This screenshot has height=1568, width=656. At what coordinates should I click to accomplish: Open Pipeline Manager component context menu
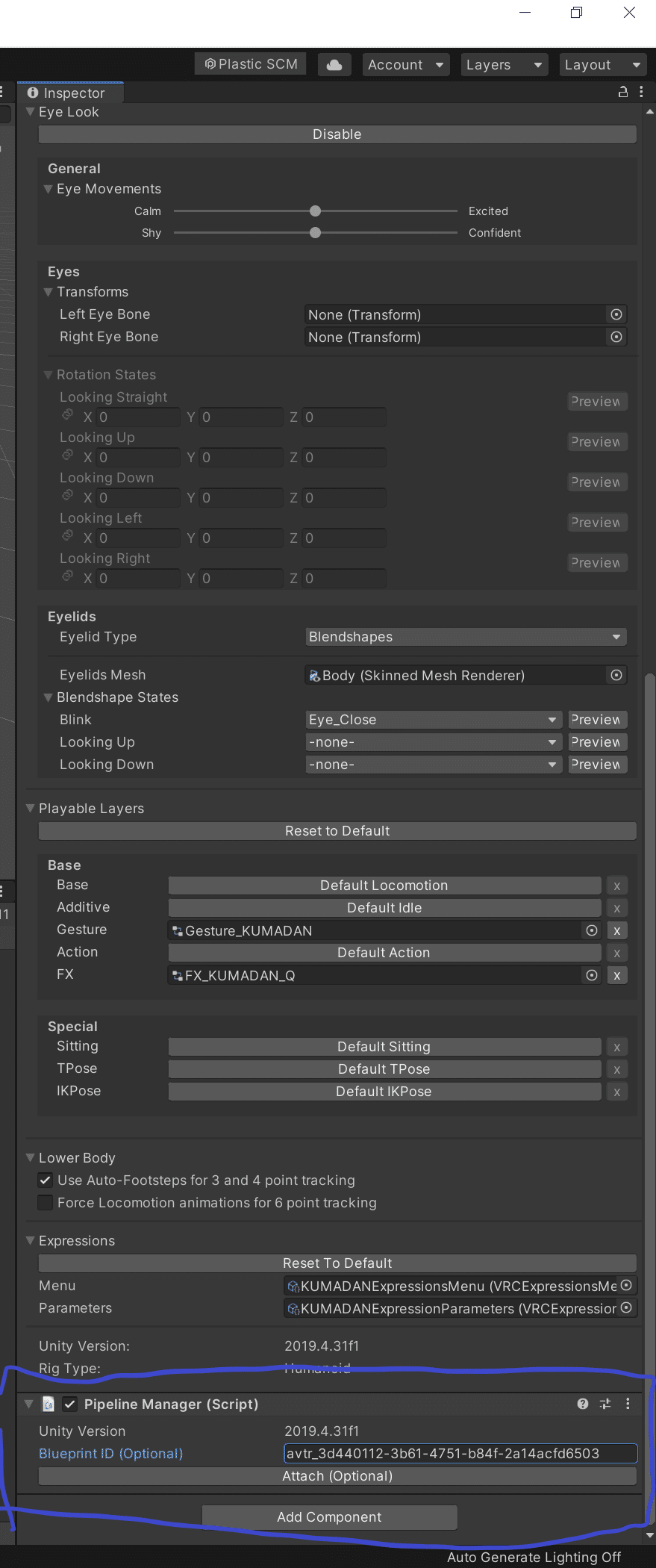628,1404
